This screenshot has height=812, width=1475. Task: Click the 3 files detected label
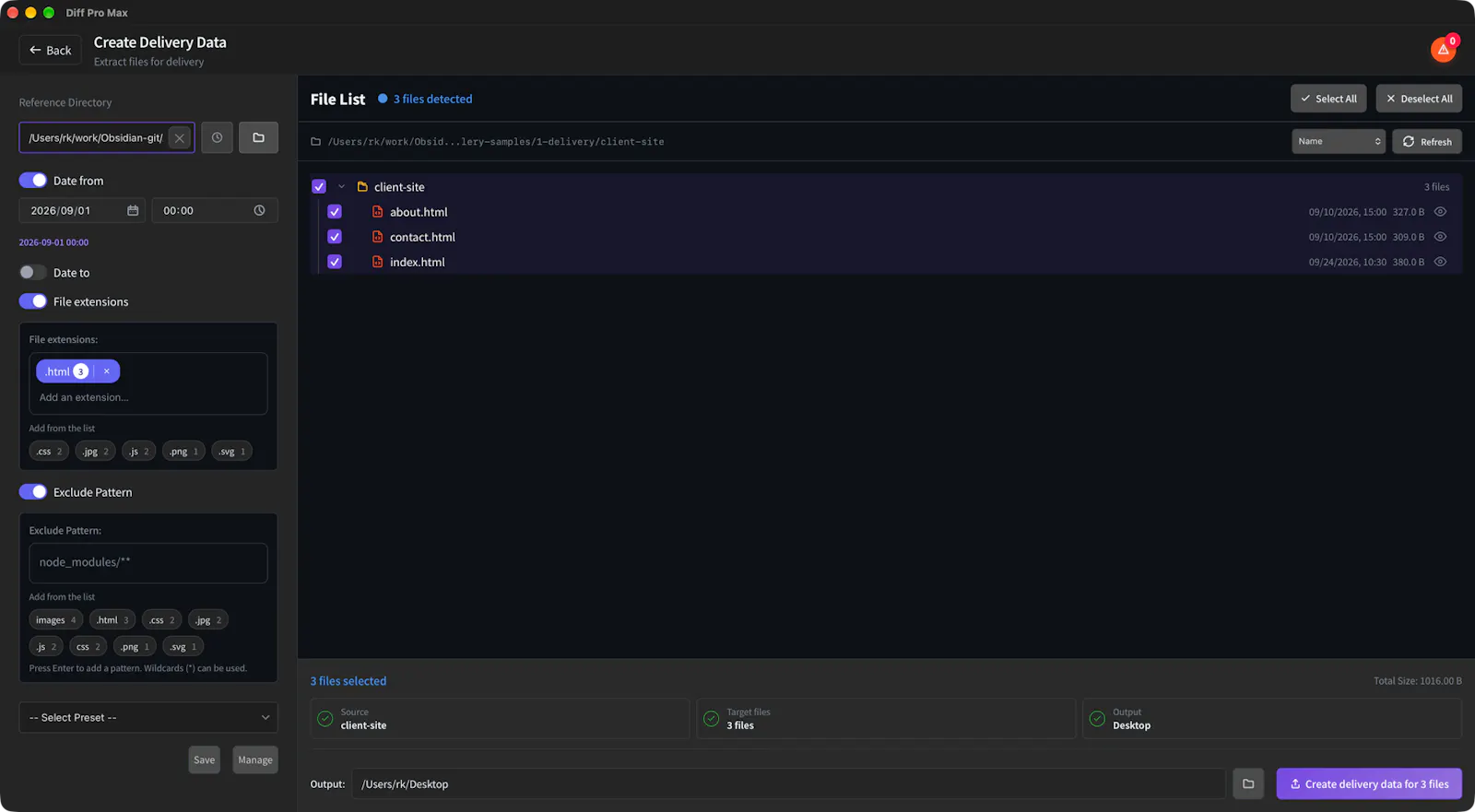[432, 99]
